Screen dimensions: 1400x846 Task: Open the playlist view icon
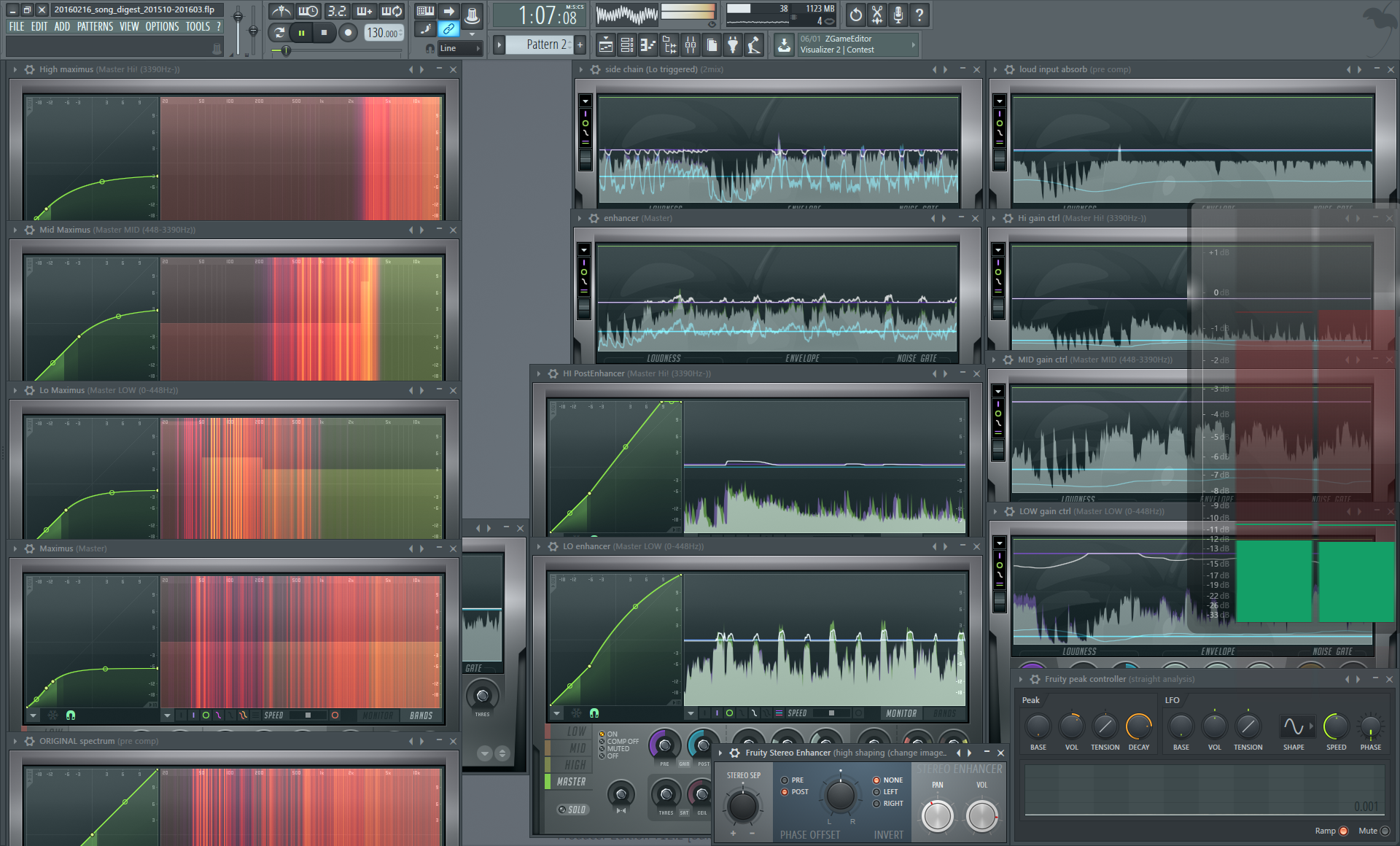(x=605, y=45)
